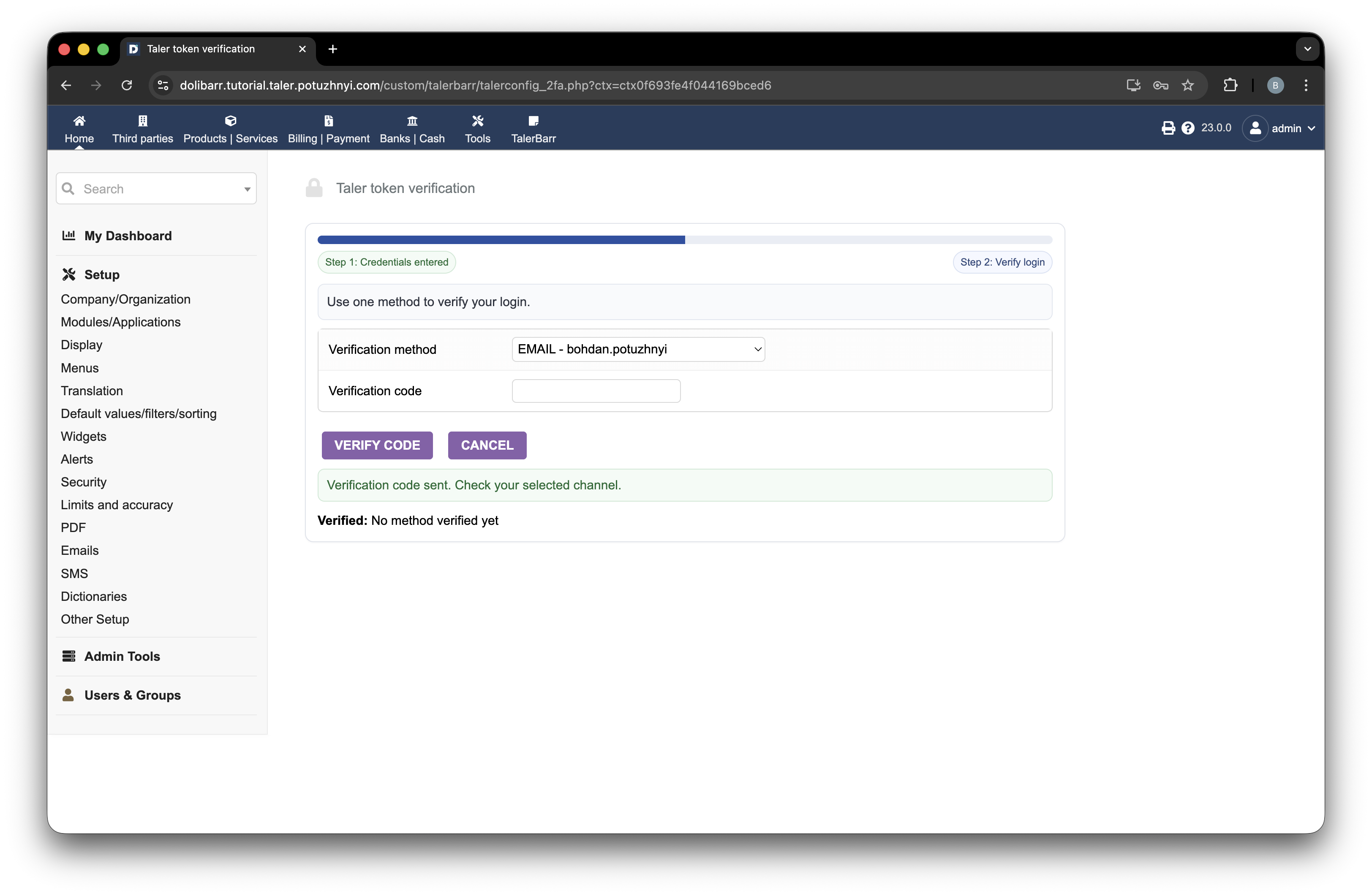Click the printer icon in the header
The image size is (1372, 896).
(1168, 128)
